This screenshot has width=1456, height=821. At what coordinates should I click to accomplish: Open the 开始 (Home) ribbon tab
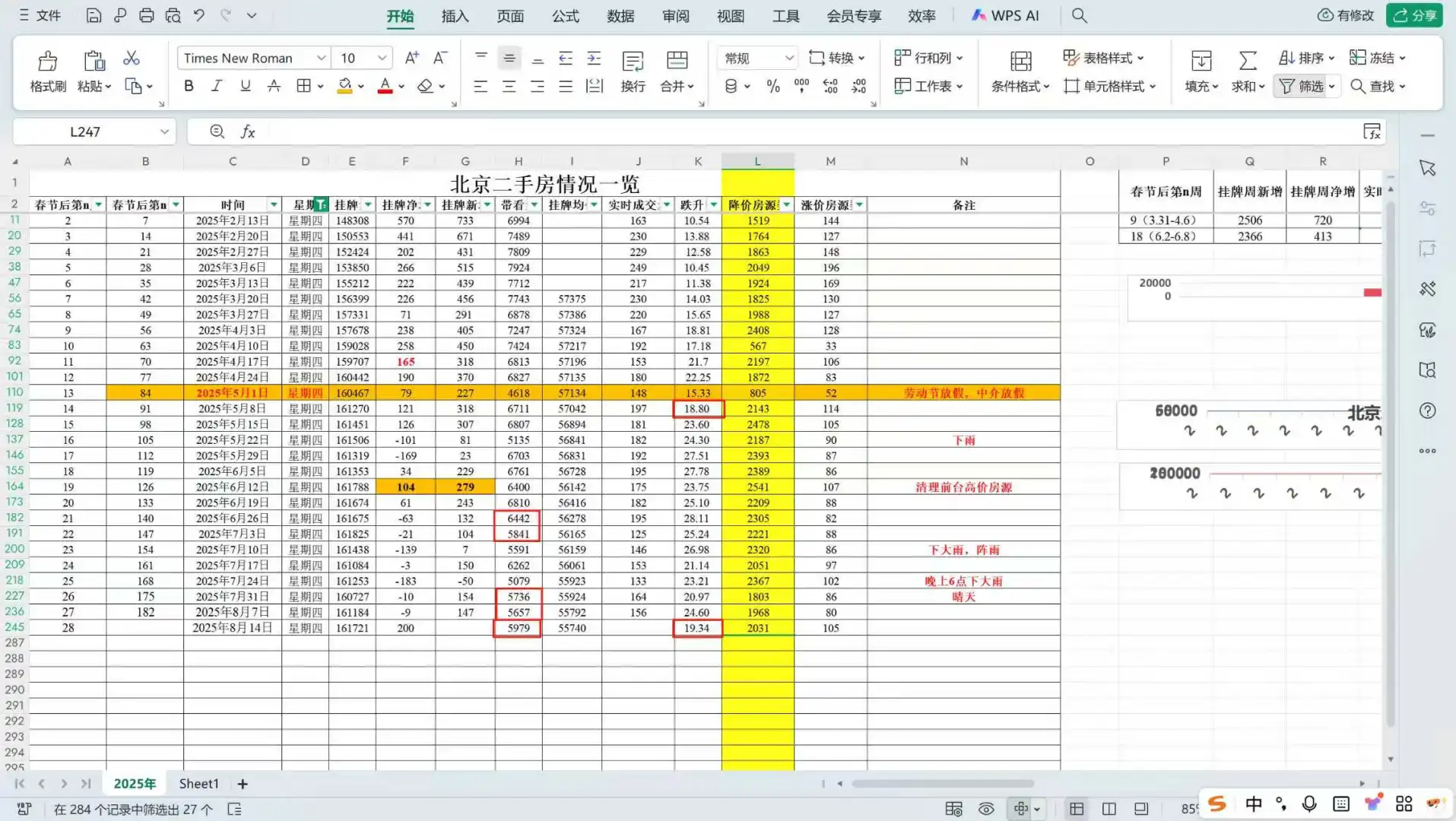(x=400, y=16)
